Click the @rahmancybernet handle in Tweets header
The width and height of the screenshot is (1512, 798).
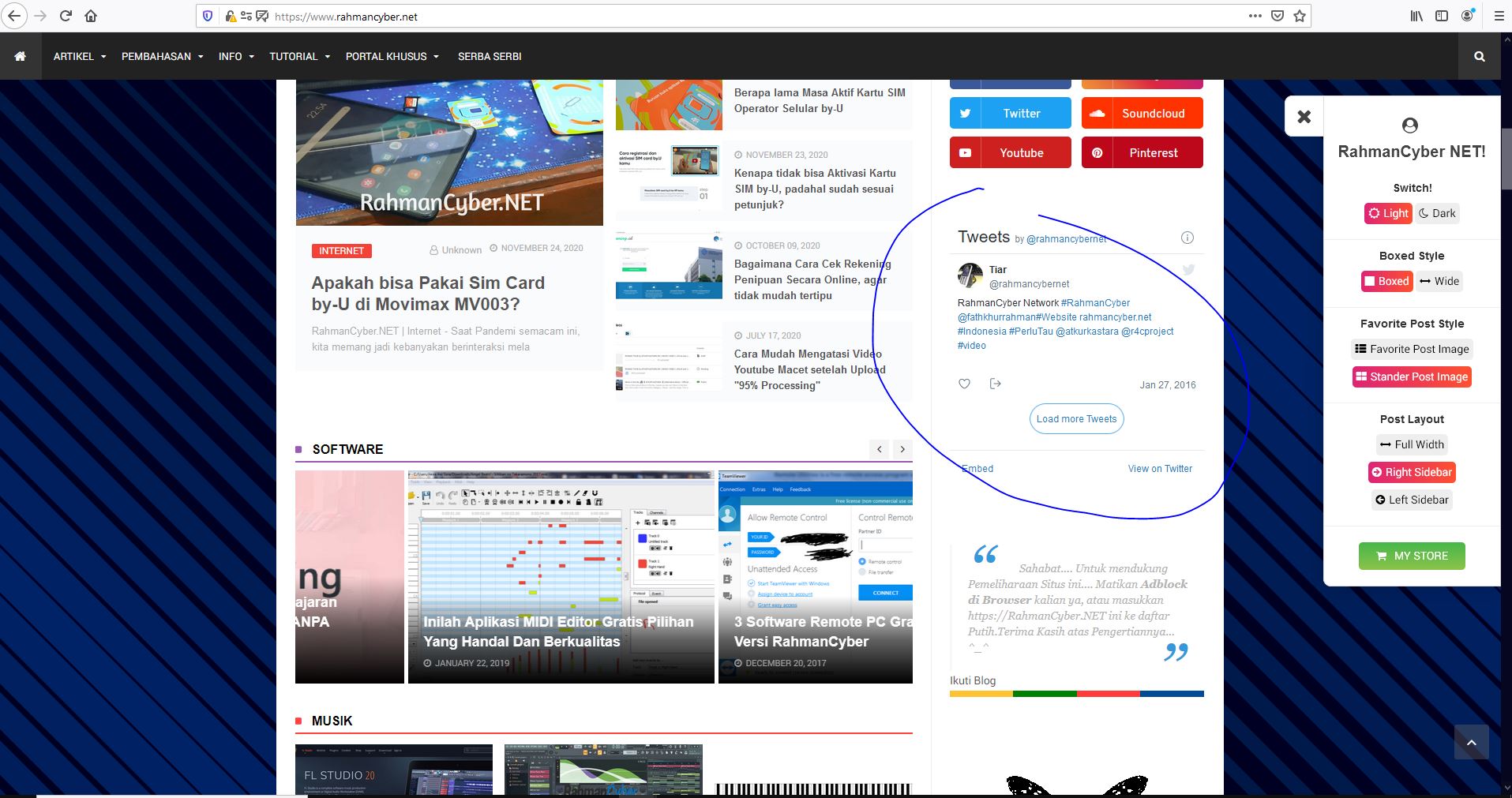click(x=1066, y=239)
